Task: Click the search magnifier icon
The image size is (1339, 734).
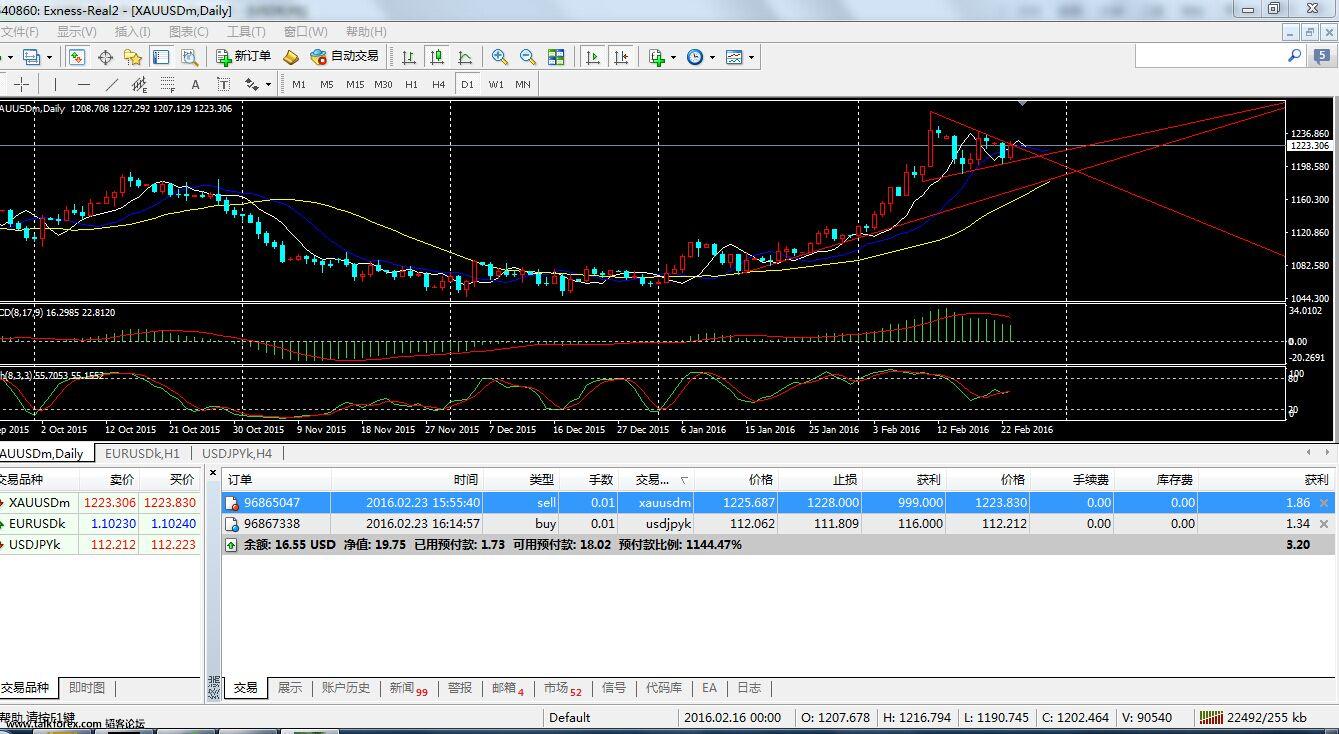Action: 1295,57
